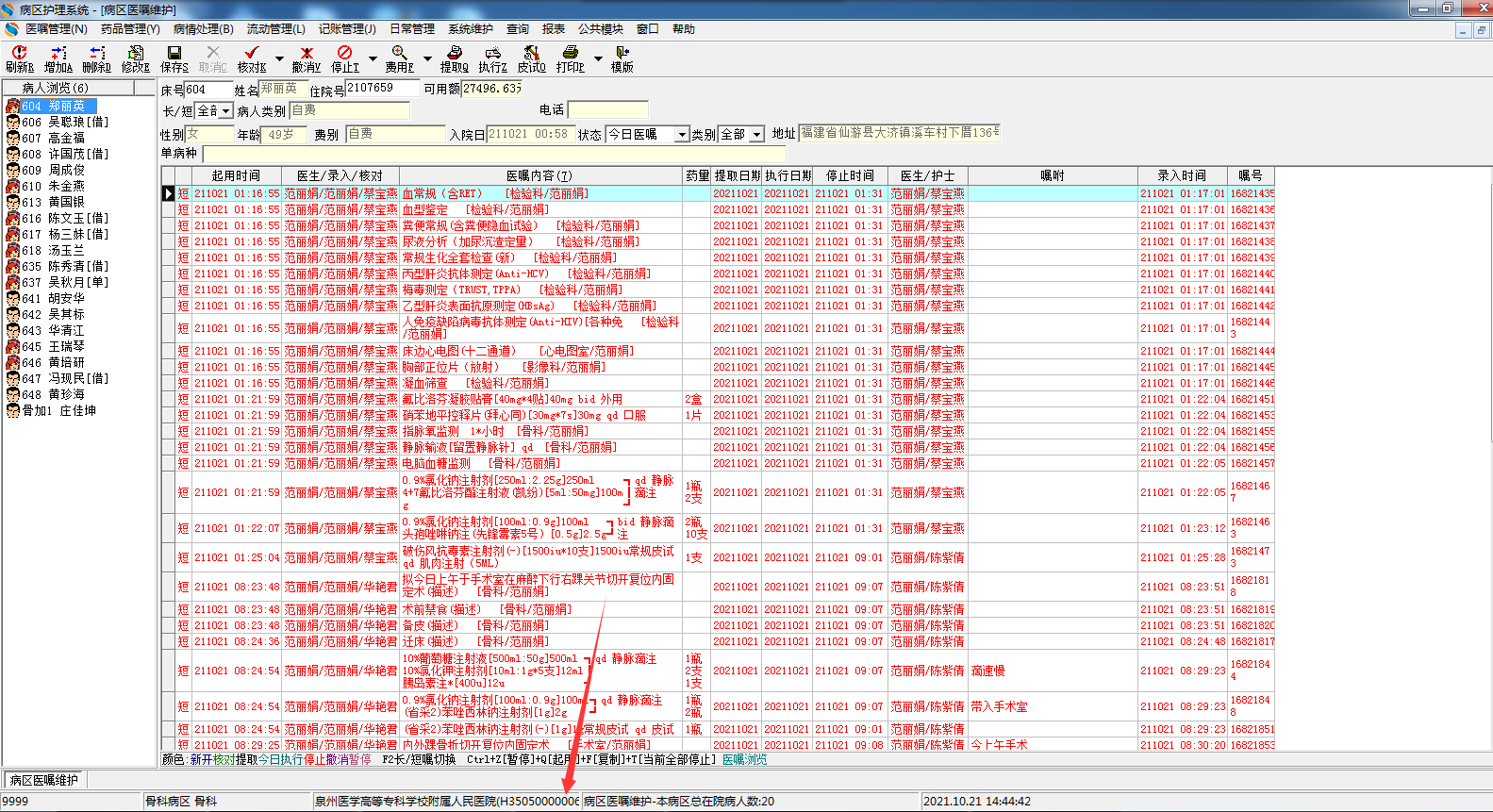Image resolution: width=1493 pixels, height=812 pixels.
Task: Click the 删除 delete order icon
Action: (x=96, y=58)
